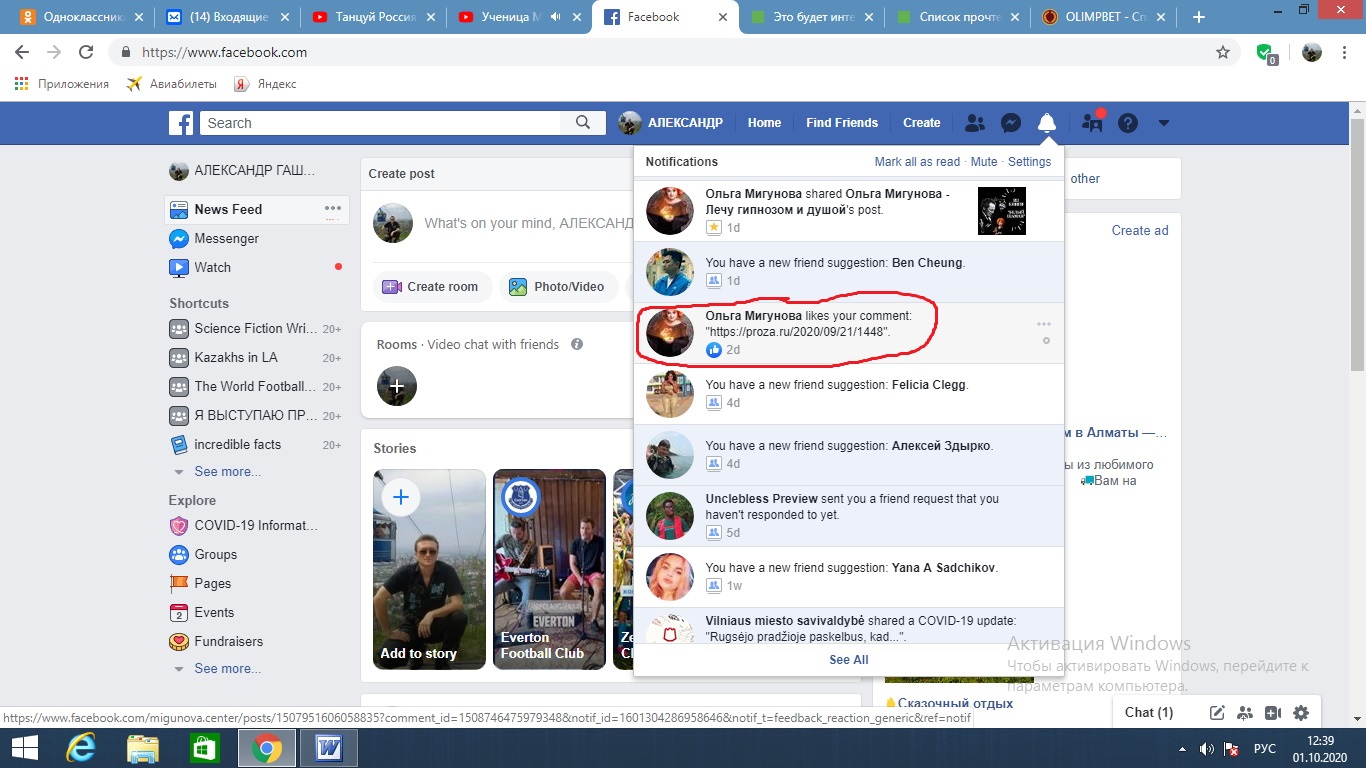Click the Chrome address bar
The image size is (1366, 768).
(660, 52)
